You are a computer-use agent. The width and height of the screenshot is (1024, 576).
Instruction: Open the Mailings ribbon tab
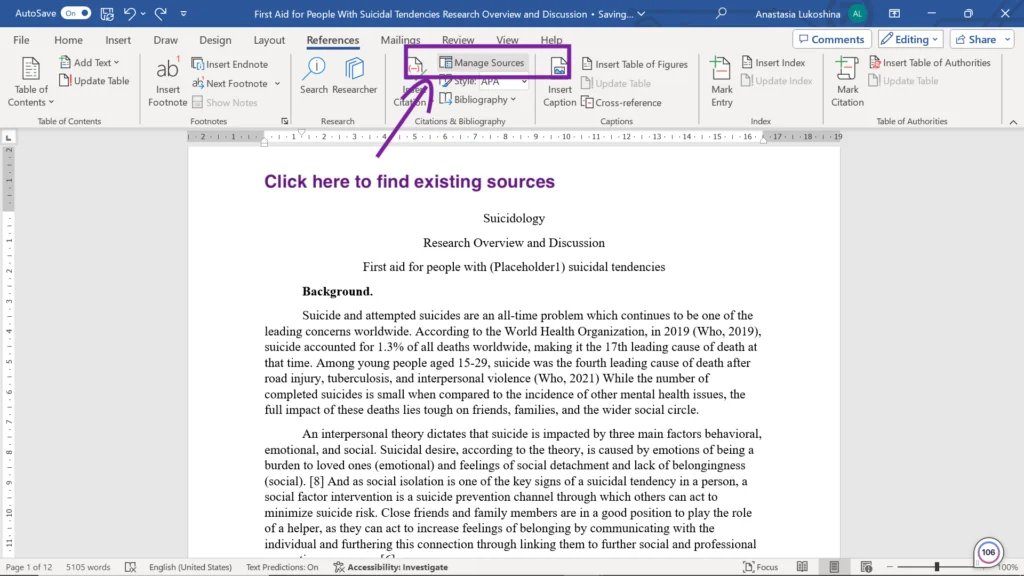coord(400,40)
